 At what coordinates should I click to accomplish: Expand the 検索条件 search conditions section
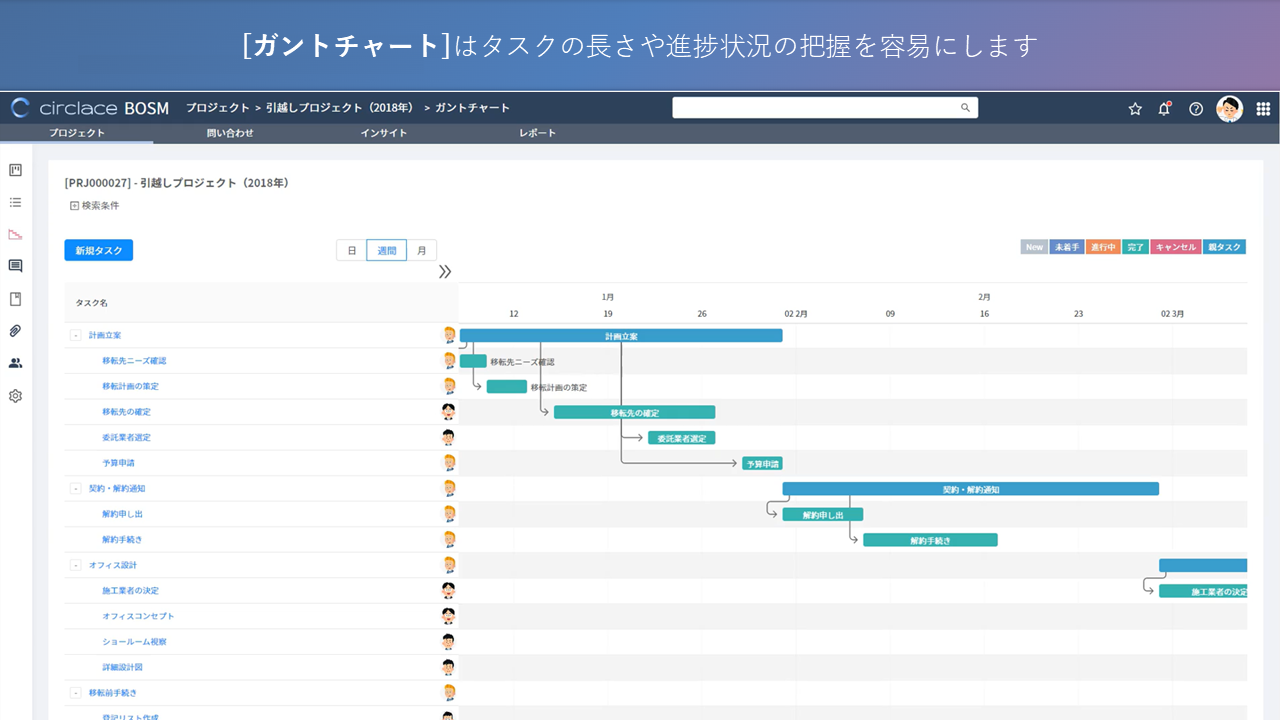pos(75,206)
